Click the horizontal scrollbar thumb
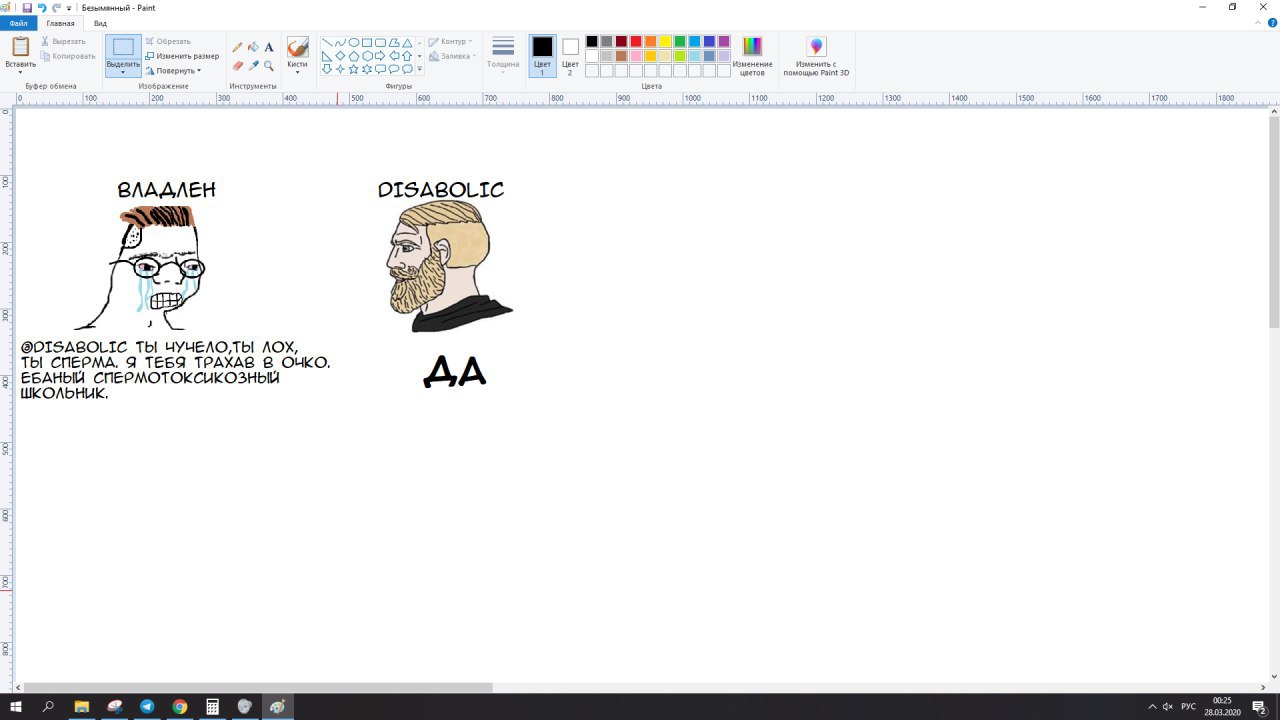Viewport: 1280px width, 720px height. click(258, 687)
